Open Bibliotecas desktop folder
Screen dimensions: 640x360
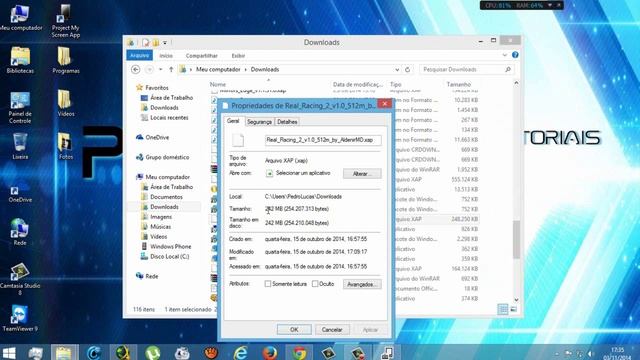pyautogui.click(x=20, y=60)
